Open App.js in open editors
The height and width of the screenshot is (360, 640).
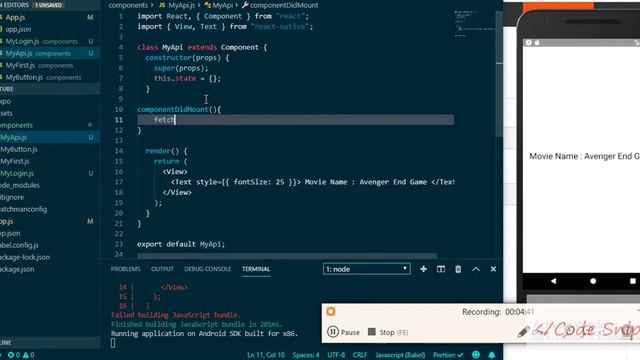(49, 17)
